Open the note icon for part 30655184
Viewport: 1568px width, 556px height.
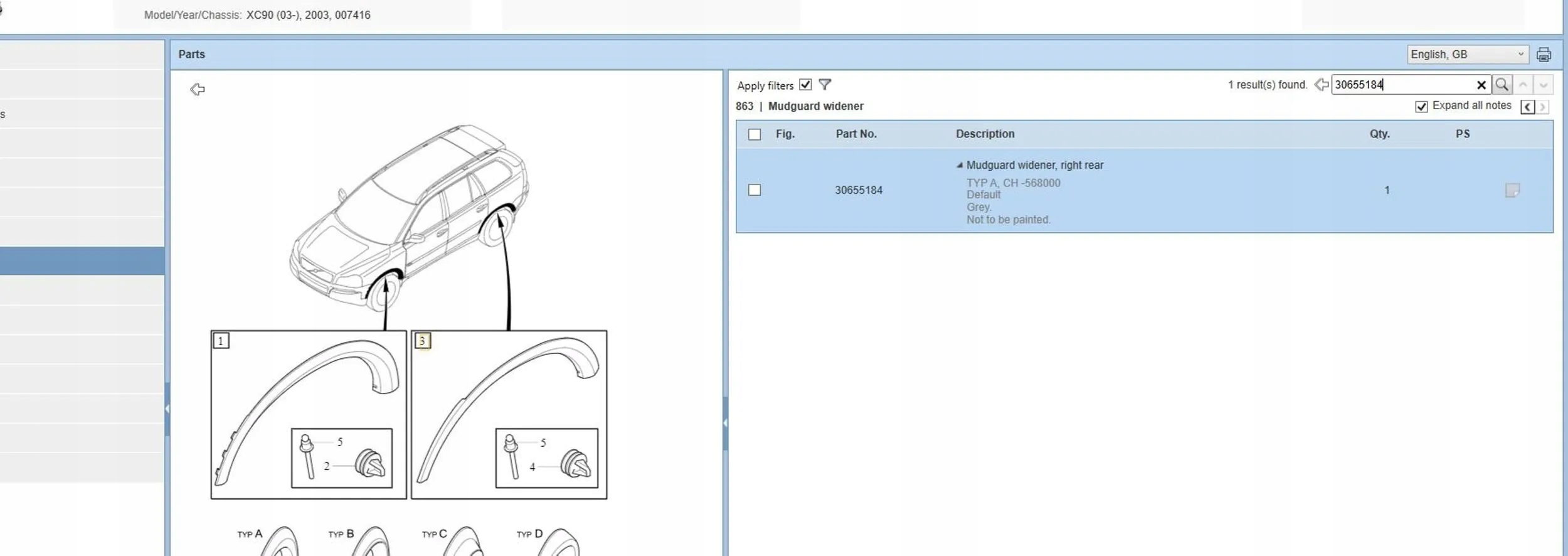click(1512, 190)
